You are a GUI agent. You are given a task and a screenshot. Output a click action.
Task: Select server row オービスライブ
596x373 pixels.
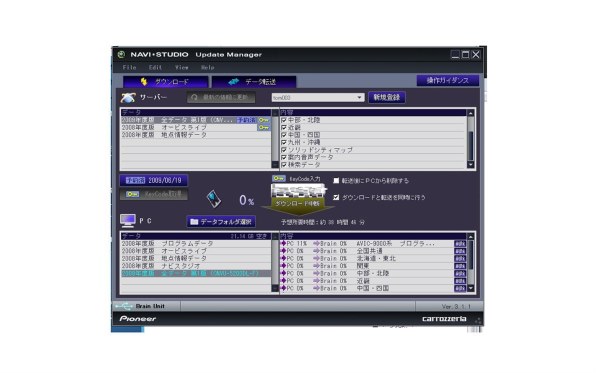pos(196,127)
